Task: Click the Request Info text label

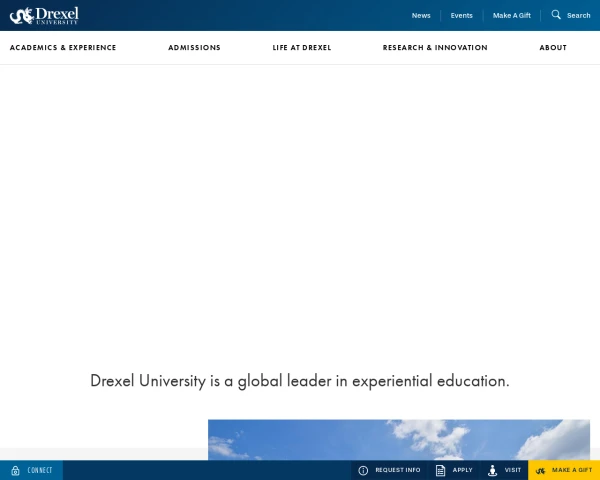Action: [x=398, y=470]
